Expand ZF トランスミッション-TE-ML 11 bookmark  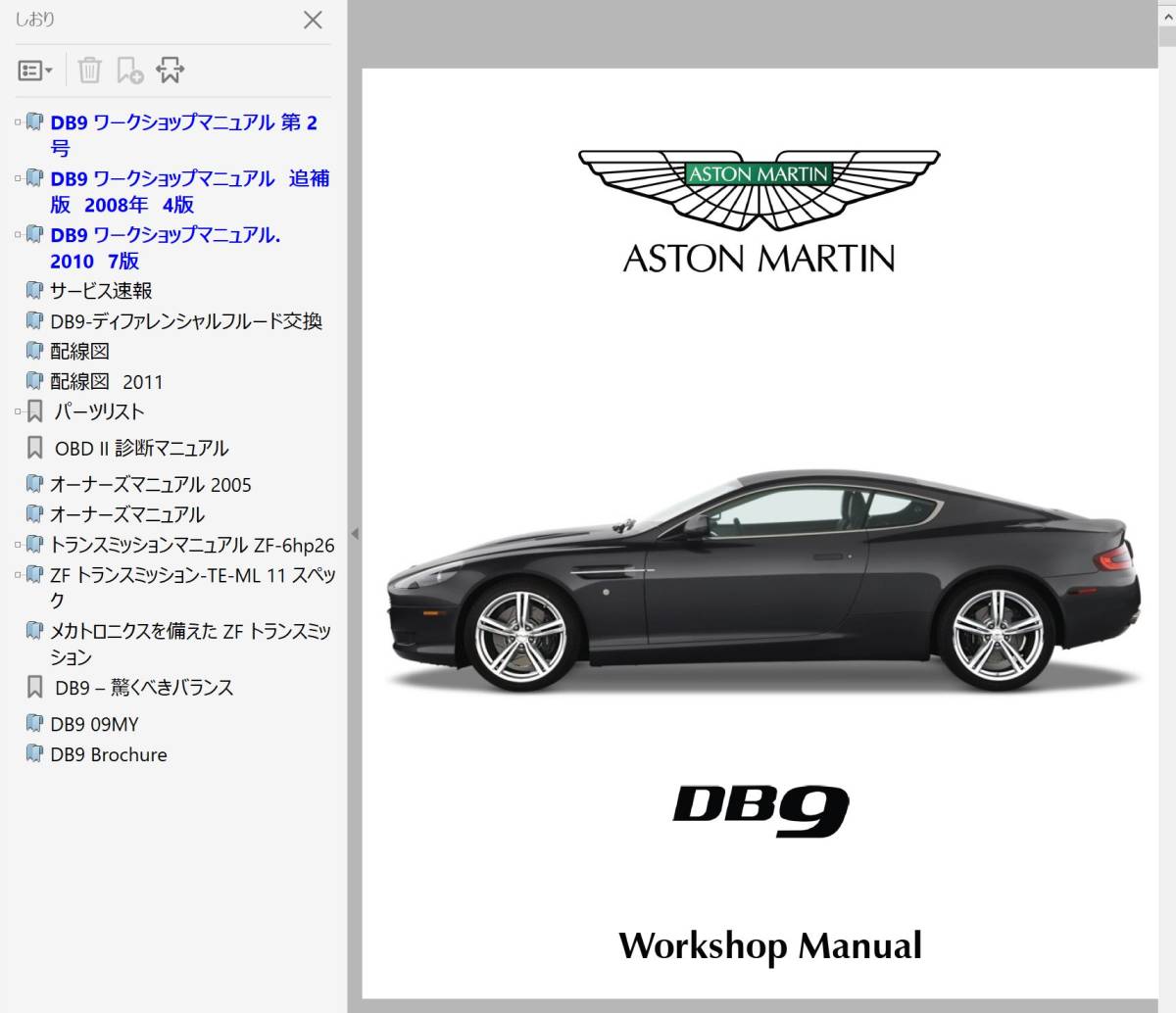click(18, 575)
